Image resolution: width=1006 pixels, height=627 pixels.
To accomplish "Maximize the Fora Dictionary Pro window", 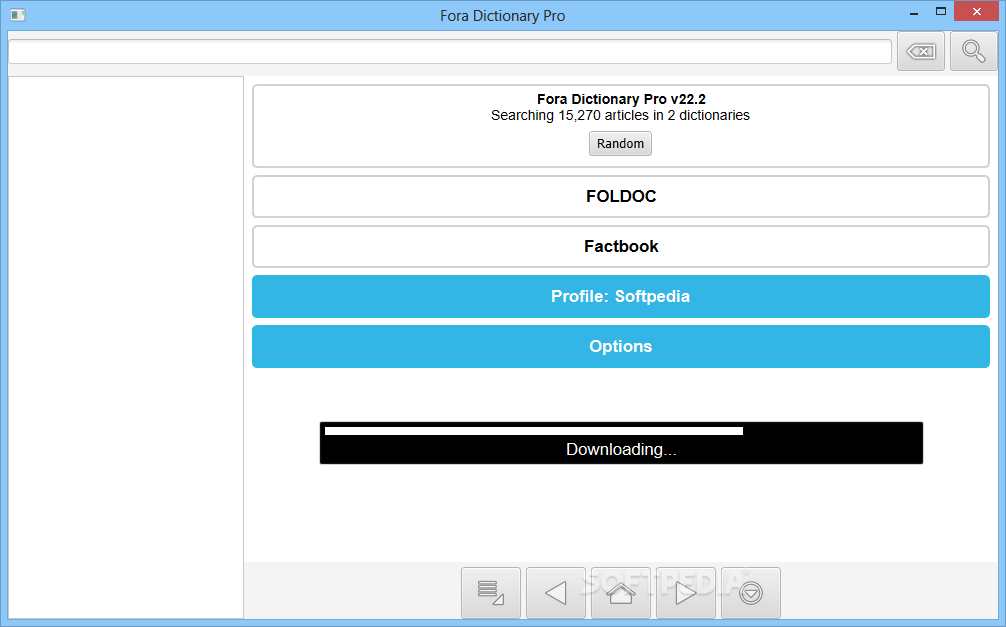I will [941, 12].
